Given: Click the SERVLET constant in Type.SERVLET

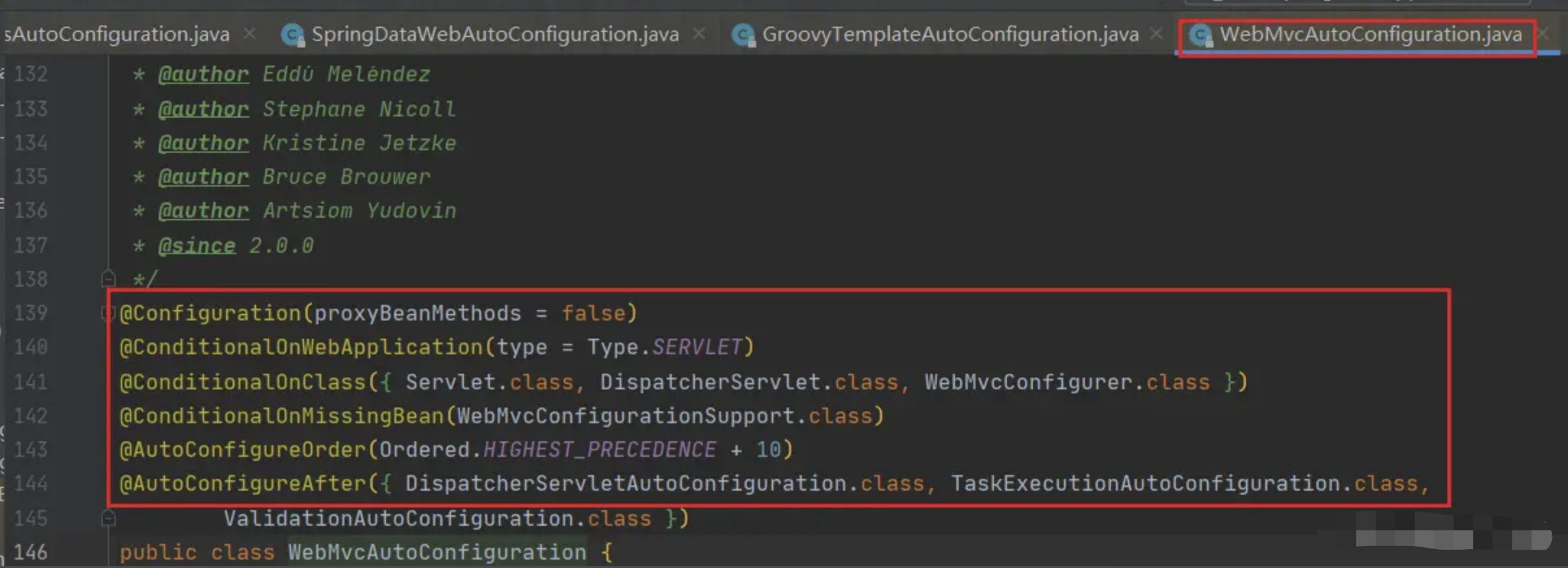Looking at the screenshot, I should pos(697,347).
